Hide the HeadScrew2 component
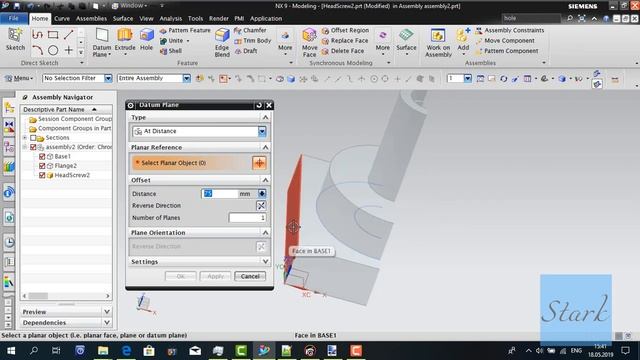The width and height of the screenshot is (640, 360). click(42, 176)
